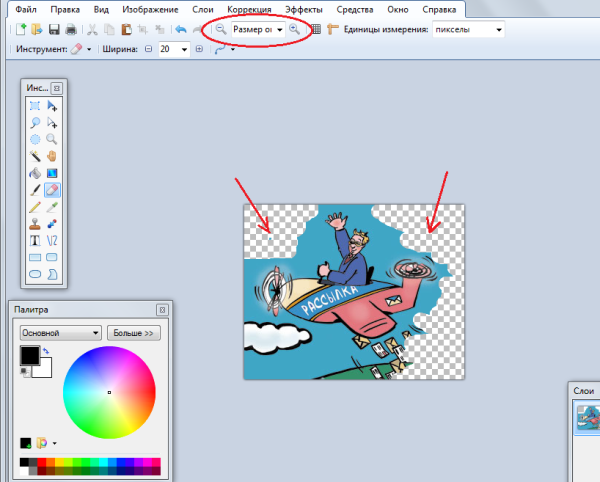600x482 pixels.
Task: Select the Clone Stamp tool
Action: pos(35,223)
